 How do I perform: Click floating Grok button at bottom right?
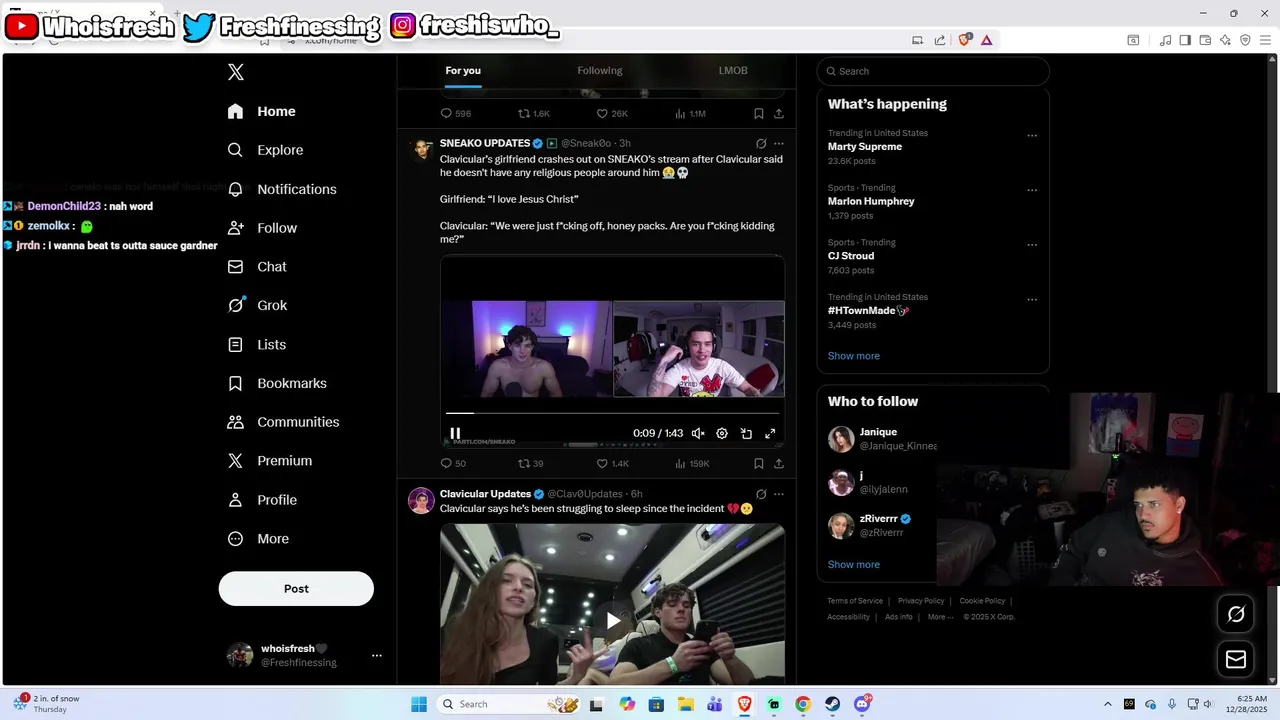pos(1236,614)
